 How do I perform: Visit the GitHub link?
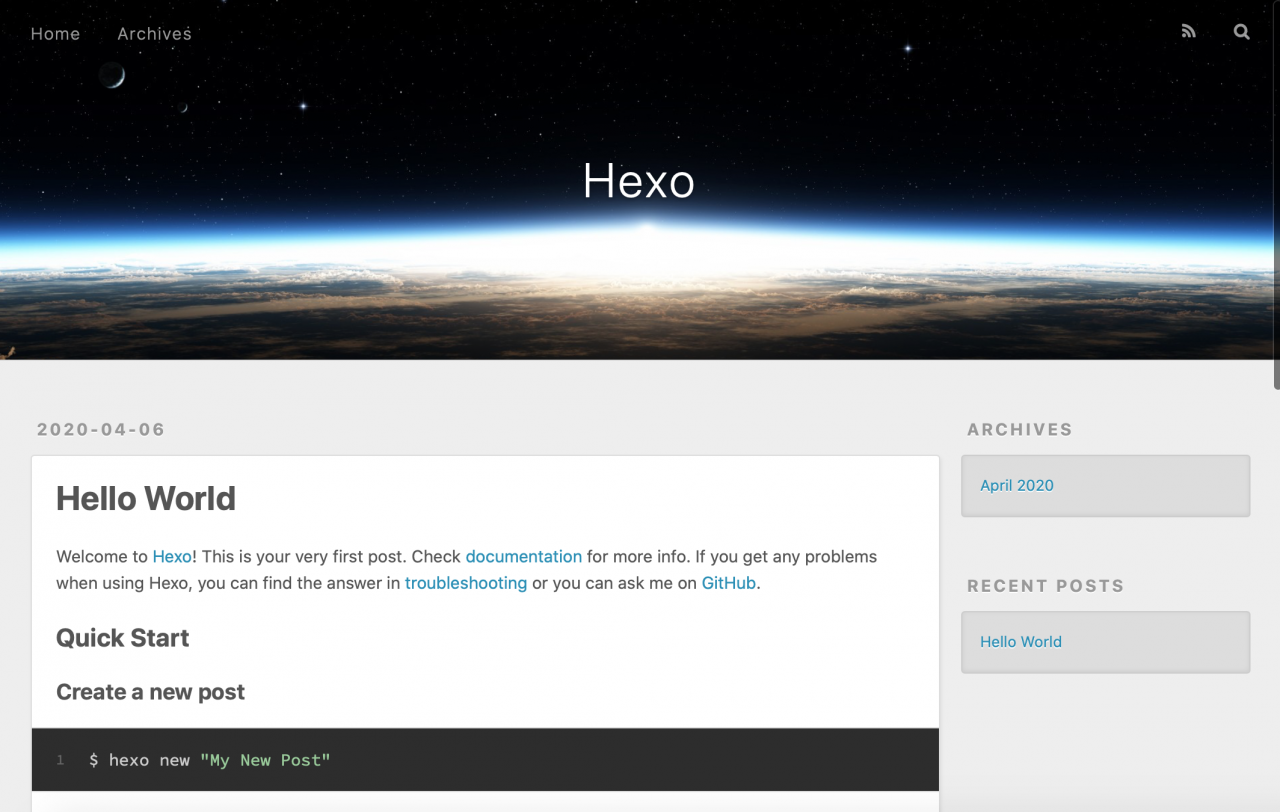(x=728, y=583)
